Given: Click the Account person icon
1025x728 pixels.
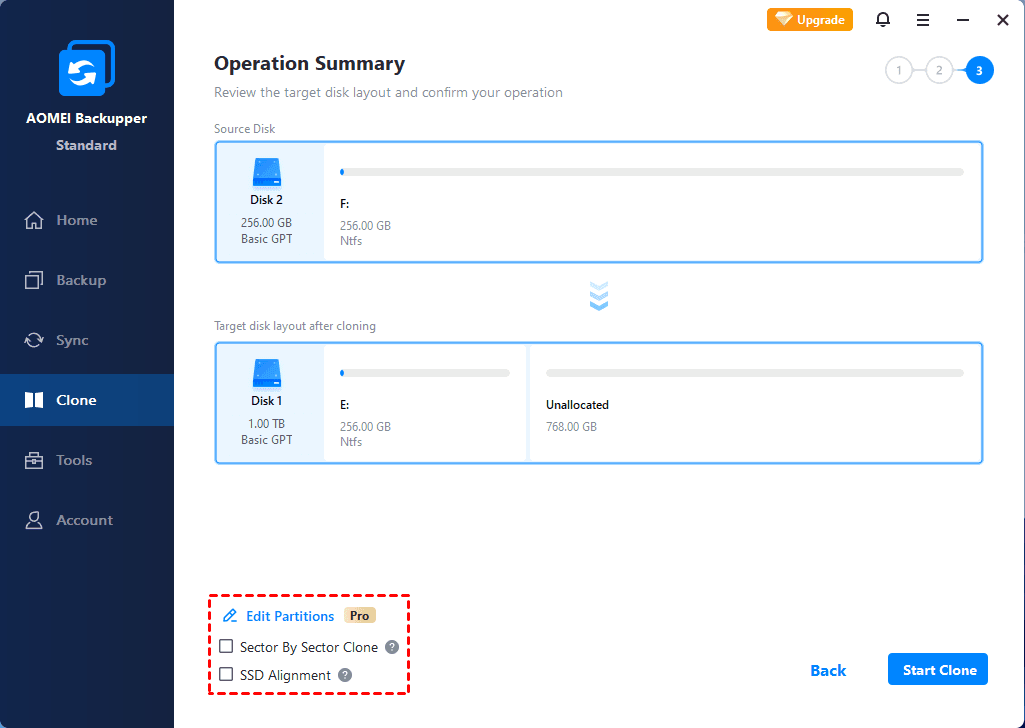Looking at the screenshot, I should point(34,520).
